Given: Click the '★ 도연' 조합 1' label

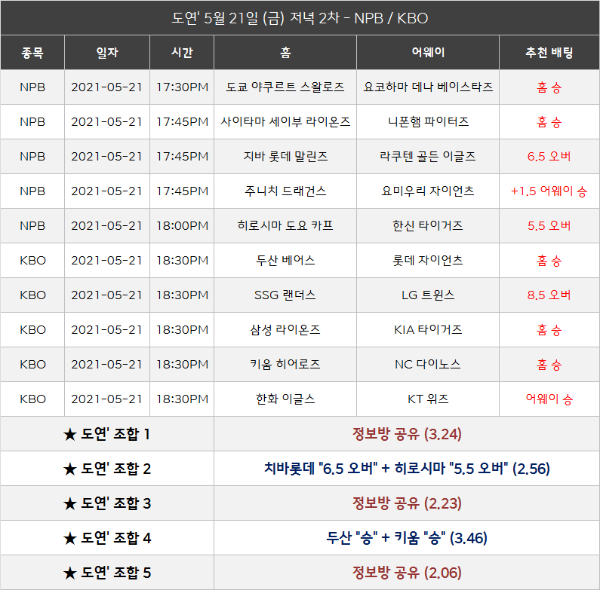Looking at the screenshot, I should pos(107,434).
